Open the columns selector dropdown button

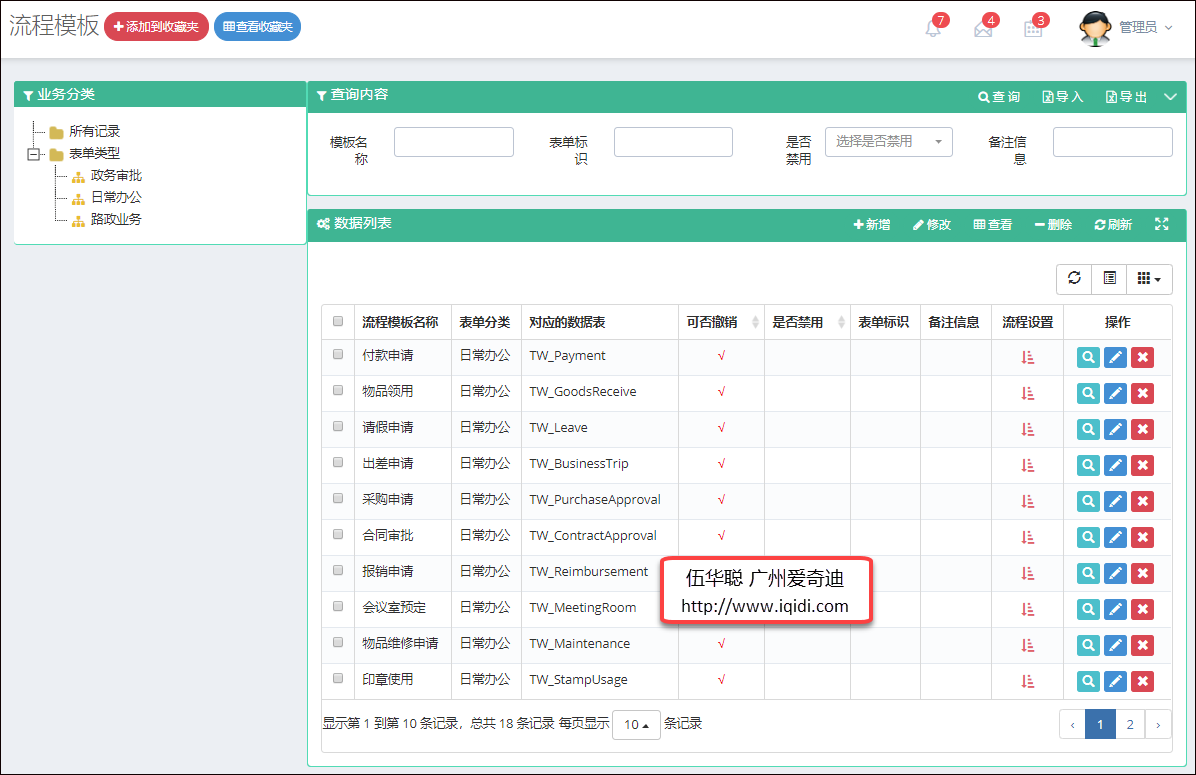pos(1149,278)
